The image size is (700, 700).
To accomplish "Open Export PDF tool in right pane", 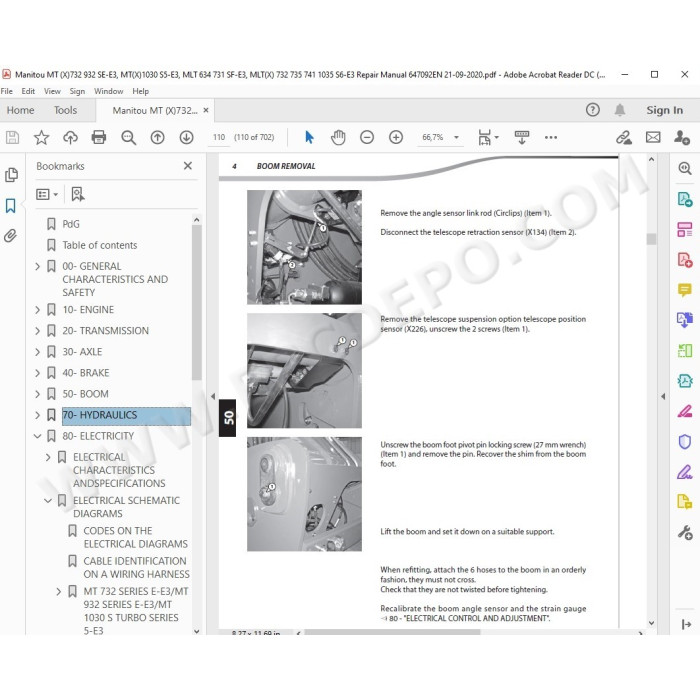I will (684, 199).
